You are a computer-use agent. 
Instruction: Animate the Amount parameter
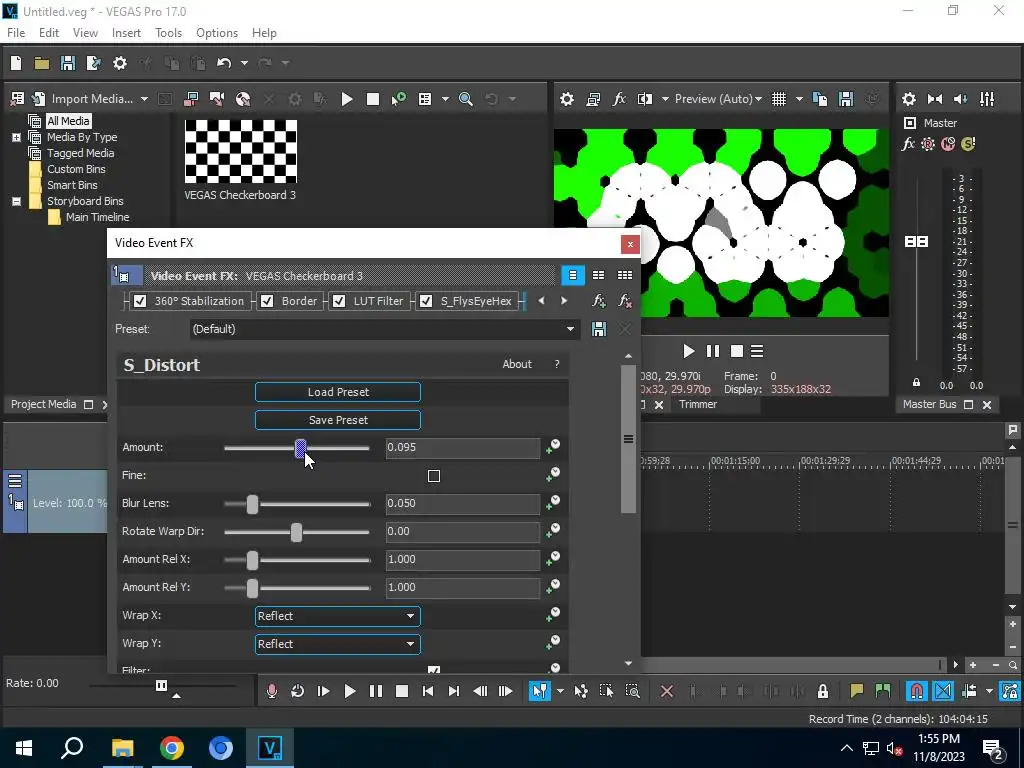coord(553,447)
